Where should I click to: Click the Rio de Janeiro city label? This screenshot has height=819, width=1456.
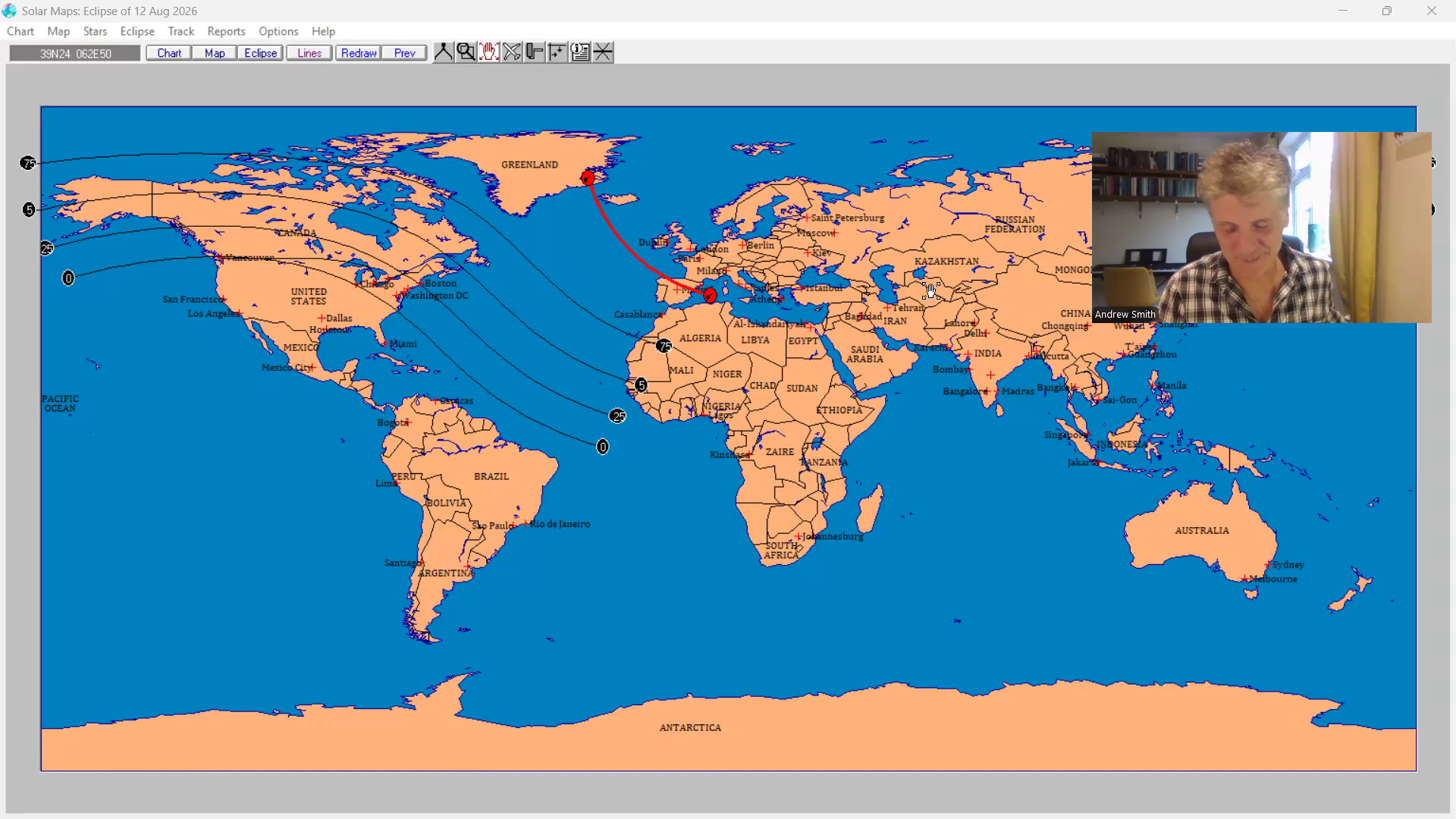point(560,524)
